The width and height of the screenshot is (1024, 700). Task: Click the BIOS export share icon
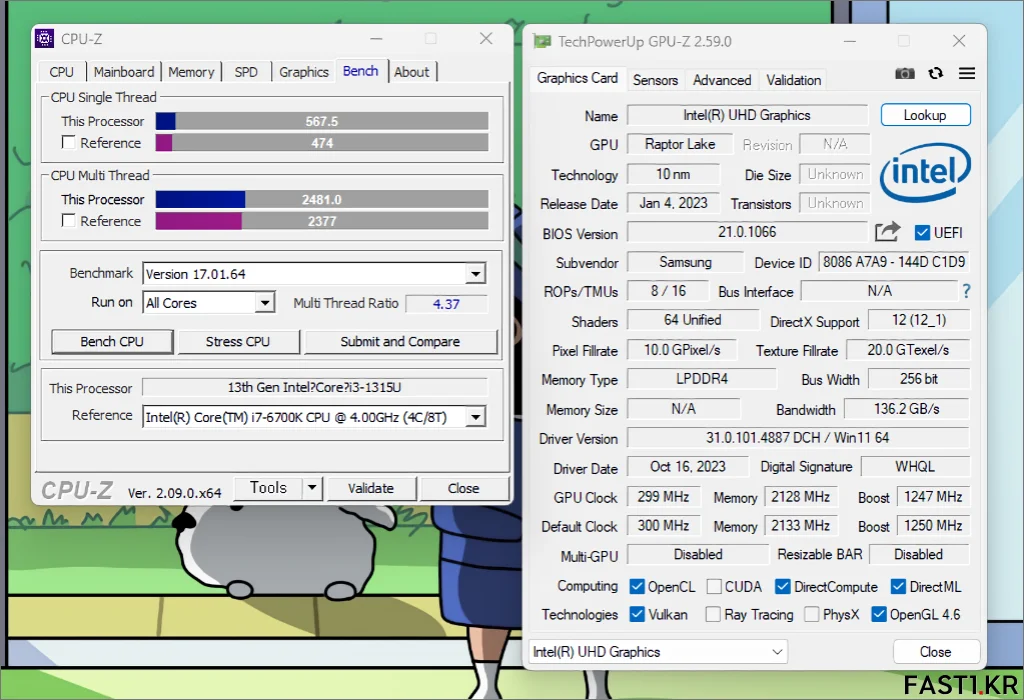pos(888,231)
